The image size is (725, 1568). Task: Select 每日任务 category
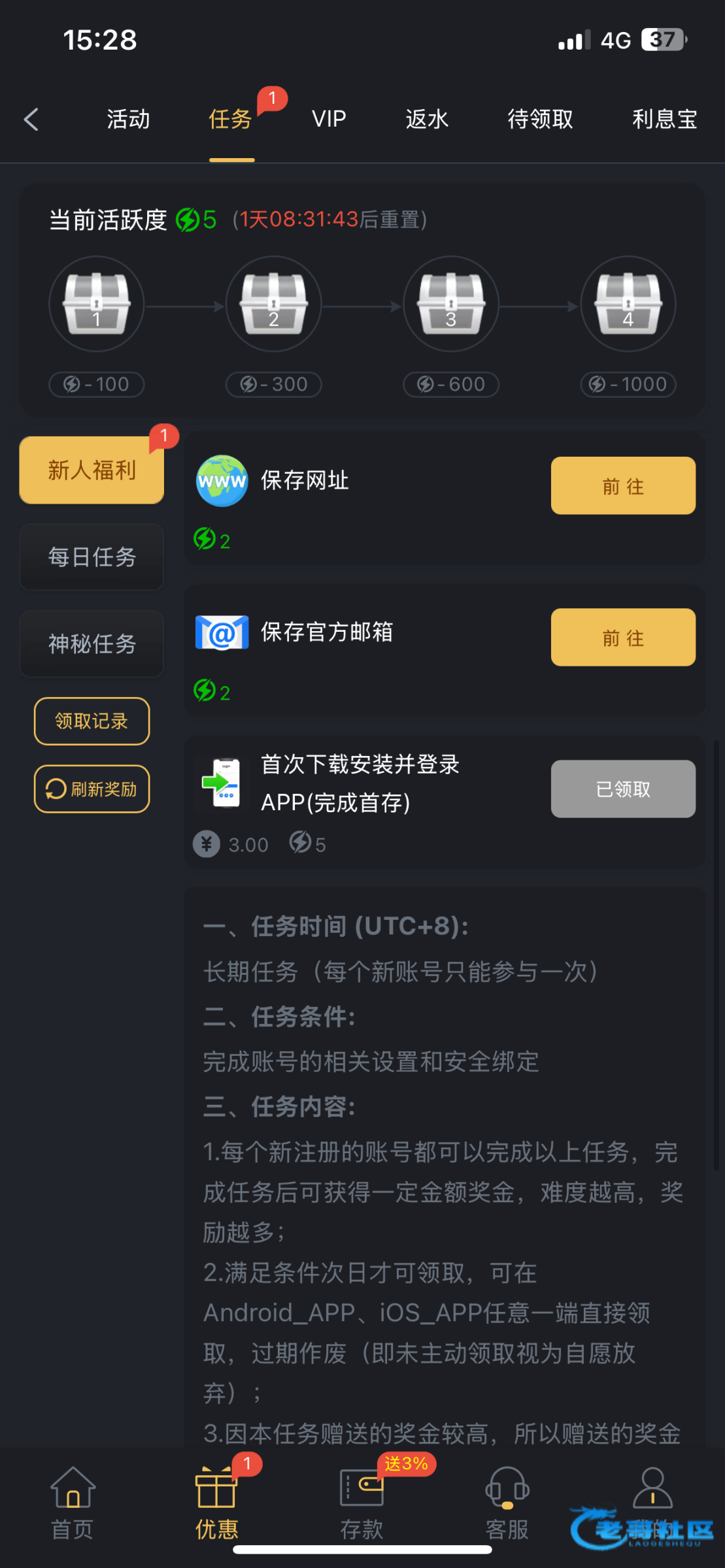click(x=92, y=557)
